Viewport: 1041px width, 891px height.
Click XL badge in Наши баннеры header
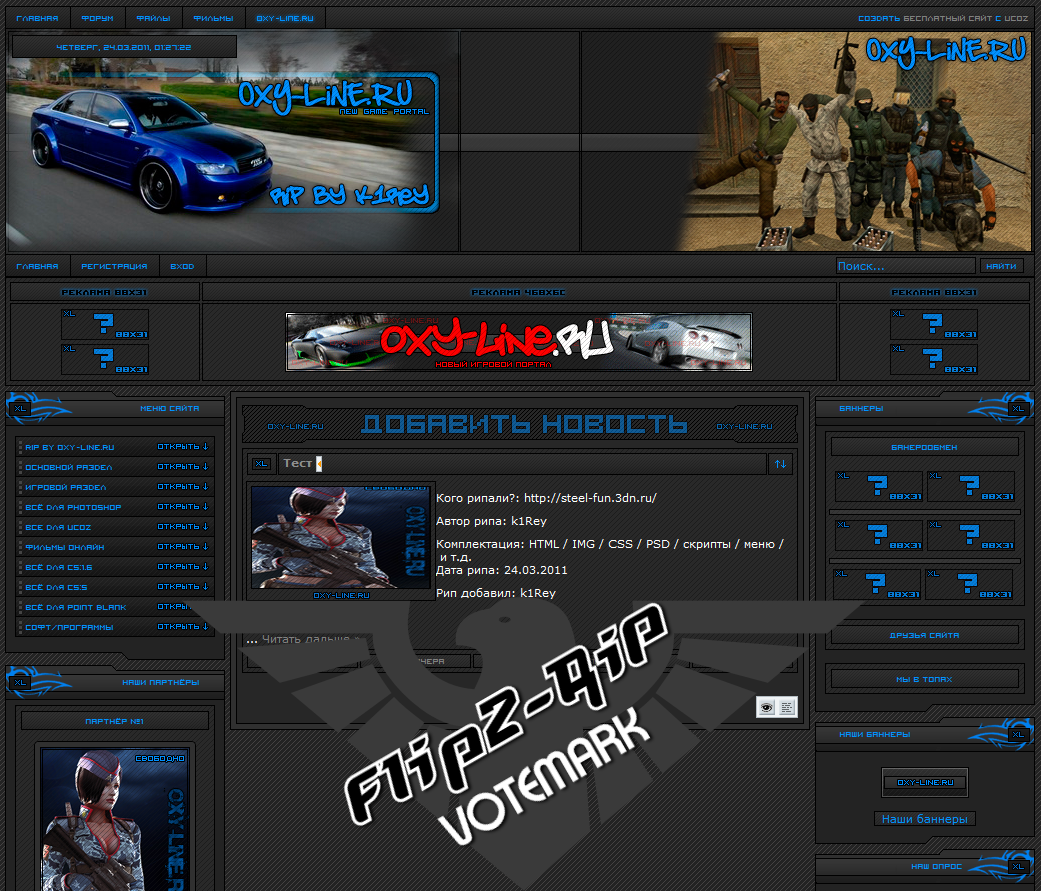pos(1018,734)
